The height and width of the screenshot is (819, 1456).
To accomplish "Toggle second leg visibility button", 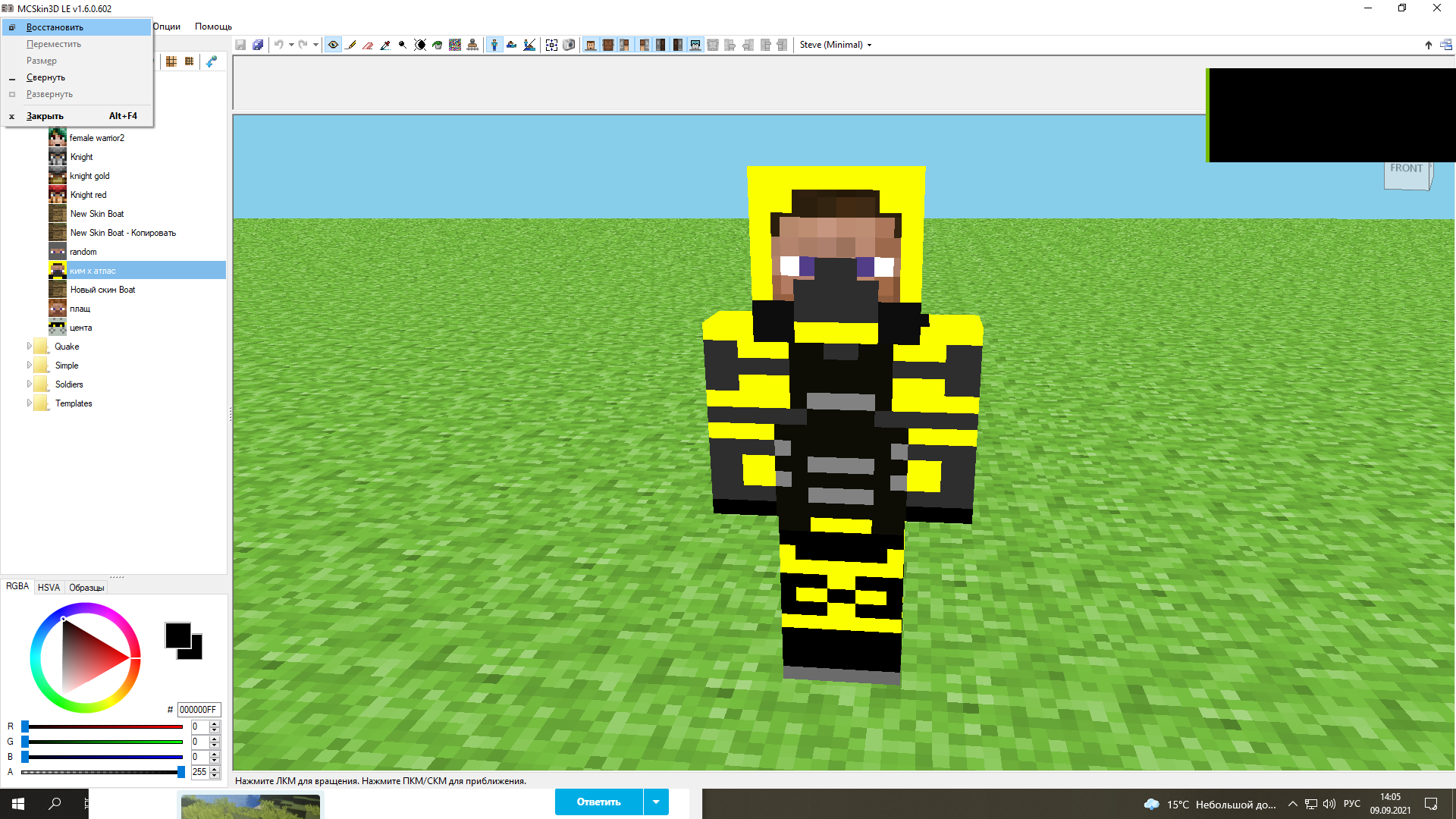I will point(678,45).
